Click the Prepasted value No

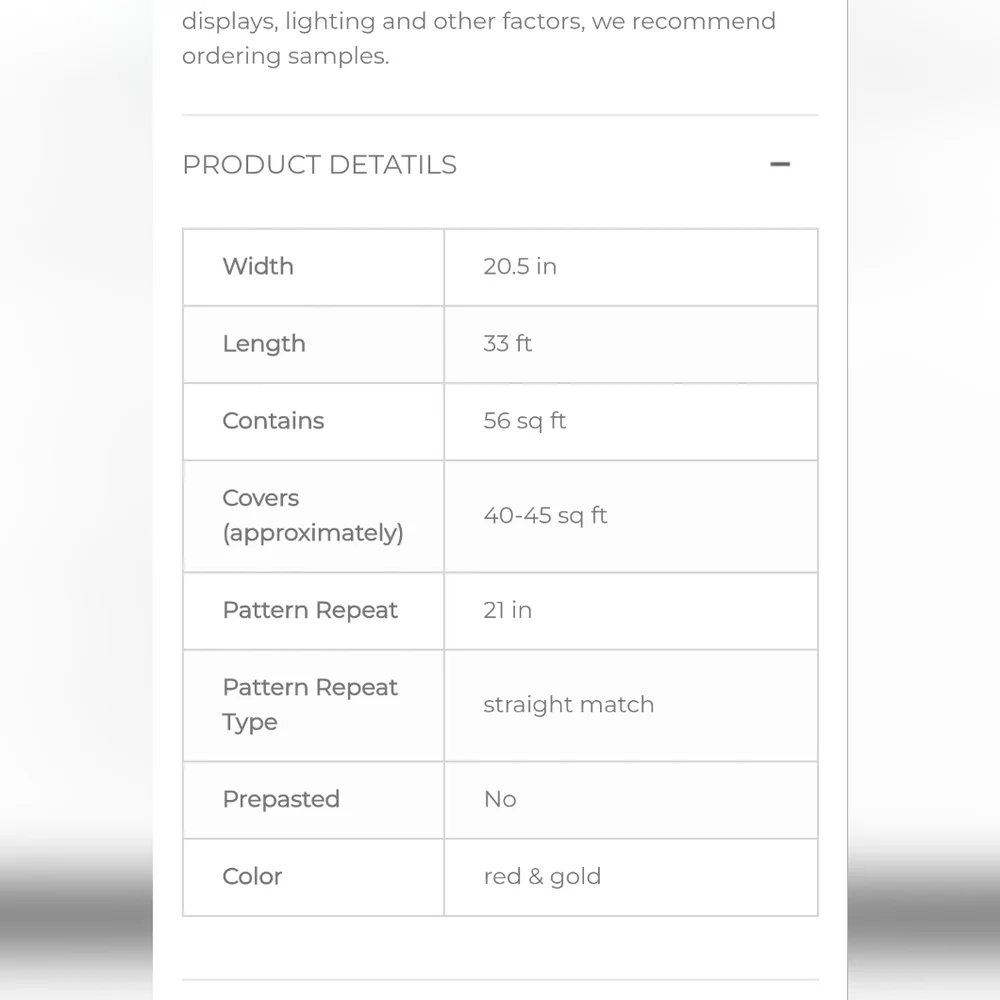click(x=500, y=800)
